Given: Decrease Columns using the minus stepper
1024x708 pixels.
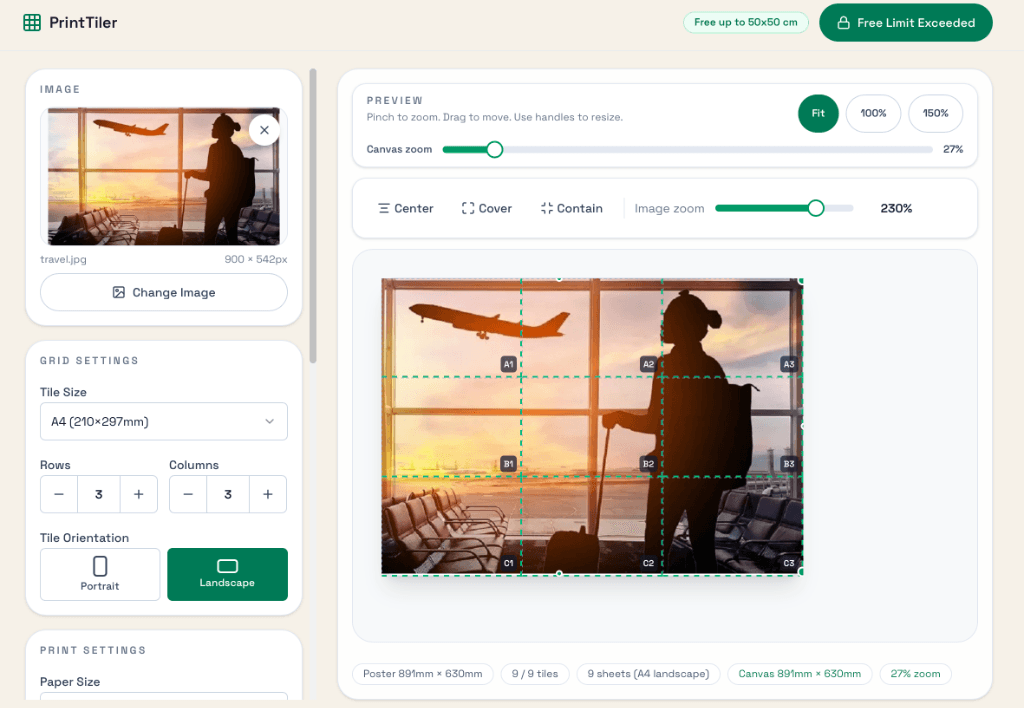Looking at the screenshot, I should click(x=188, y=494).
